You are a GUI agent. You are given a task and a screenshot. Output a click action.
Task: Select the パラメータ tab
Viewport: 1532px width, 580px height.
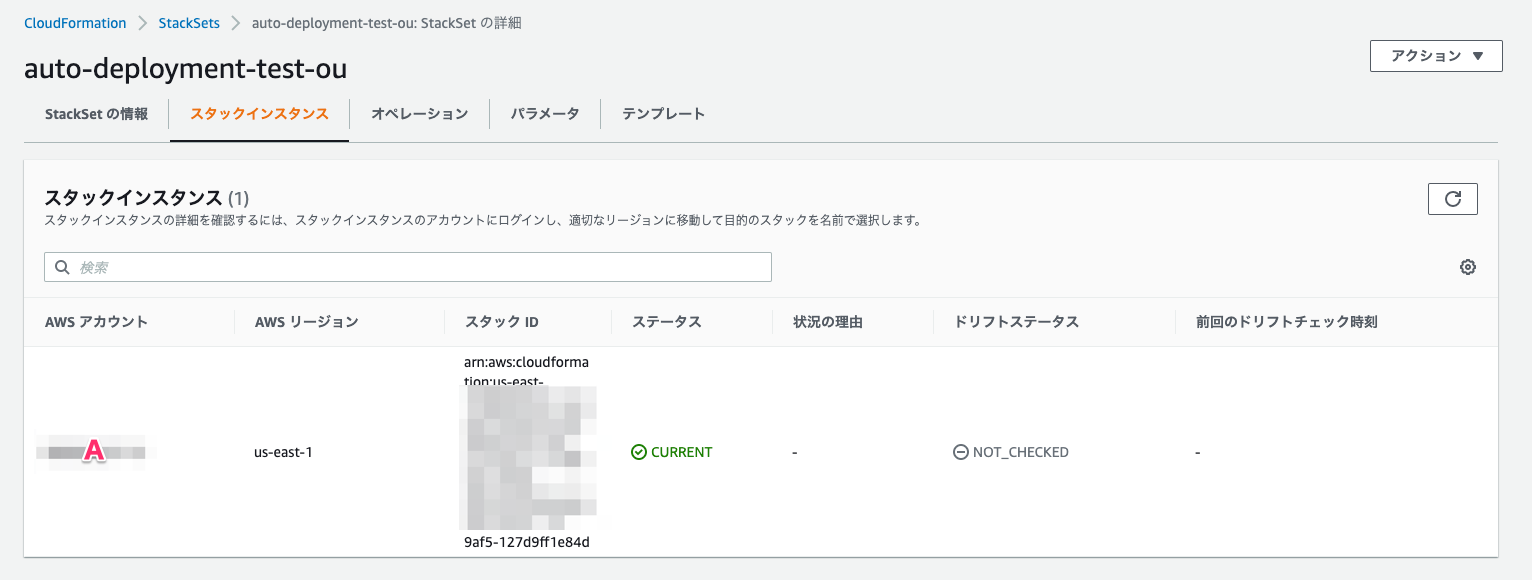coord(544,113)
